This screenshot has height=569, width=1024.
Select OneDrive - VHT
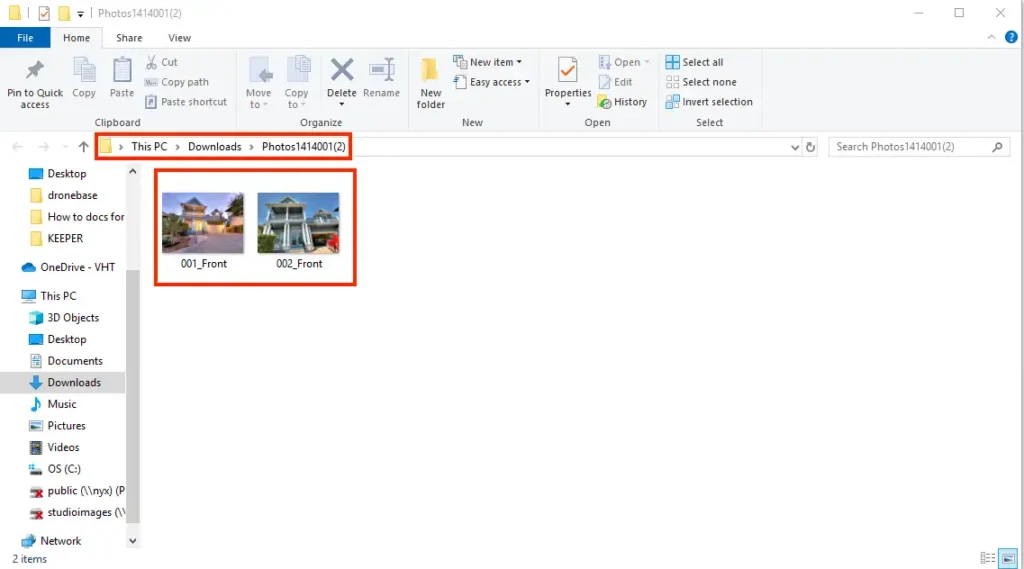coord(69,267)
